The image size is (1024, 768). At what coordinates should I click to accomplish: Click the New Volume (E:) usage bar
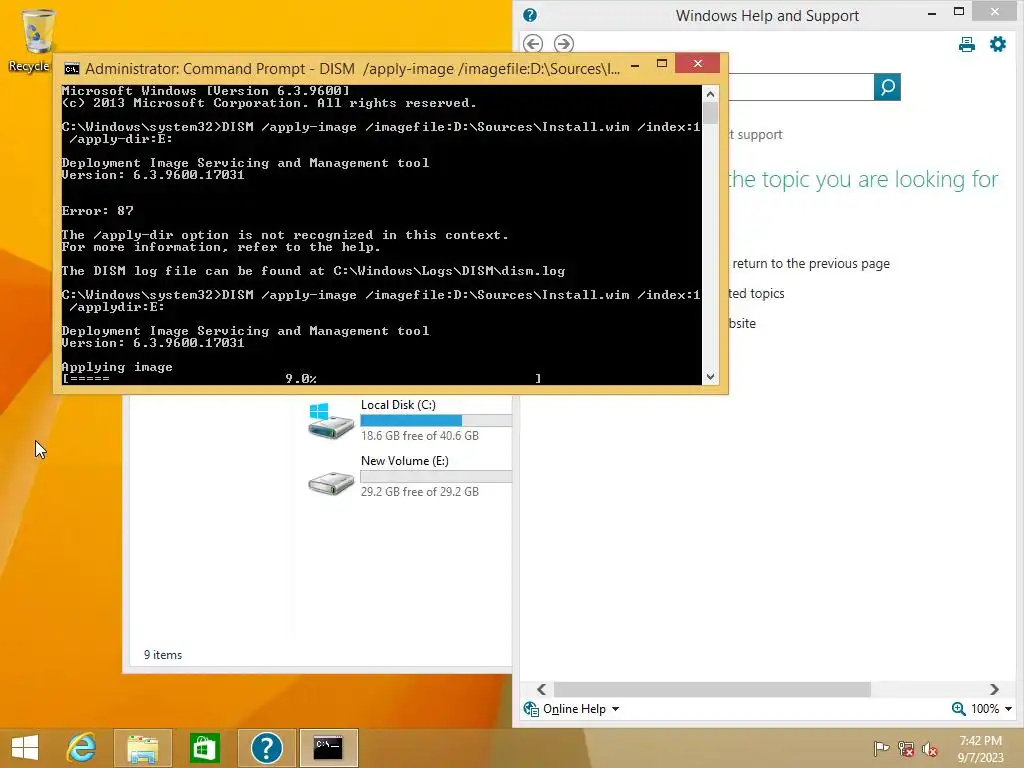tap(436, 477)
